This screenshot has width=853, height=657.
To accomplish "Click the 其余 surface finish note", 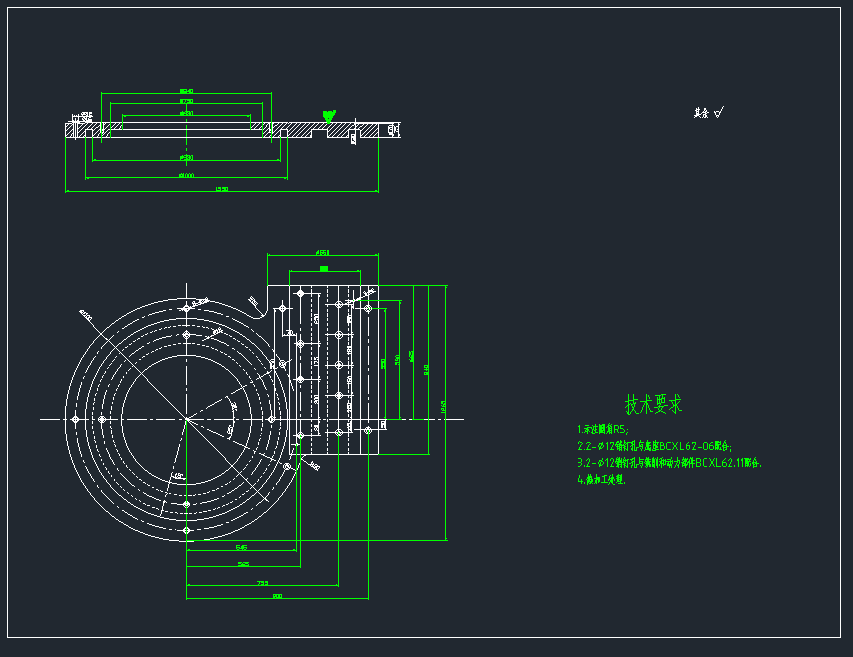I will click(x=708, y=113).
